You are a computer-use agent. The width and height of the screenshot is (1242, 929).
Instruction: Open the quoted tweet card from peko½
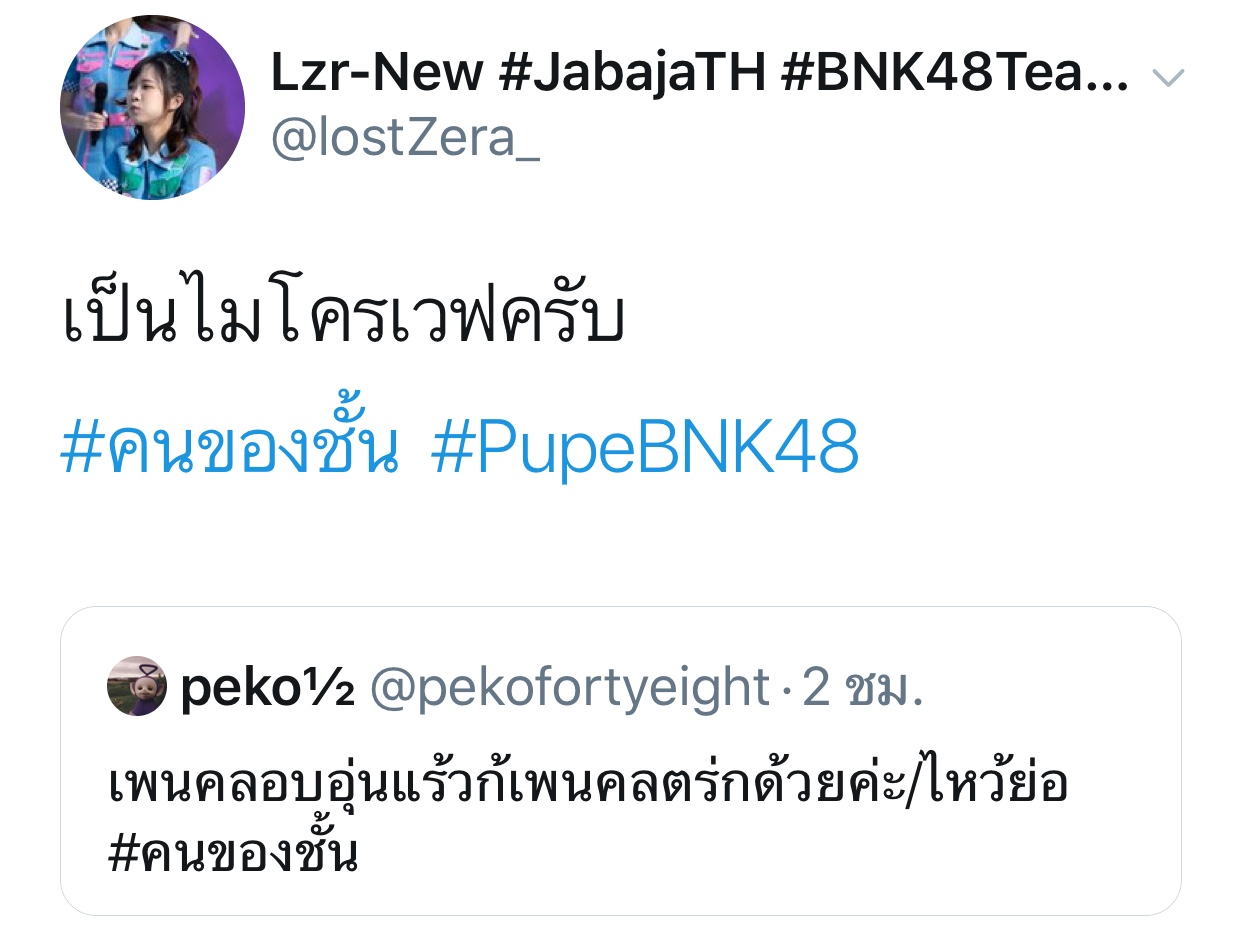(620, 761)
